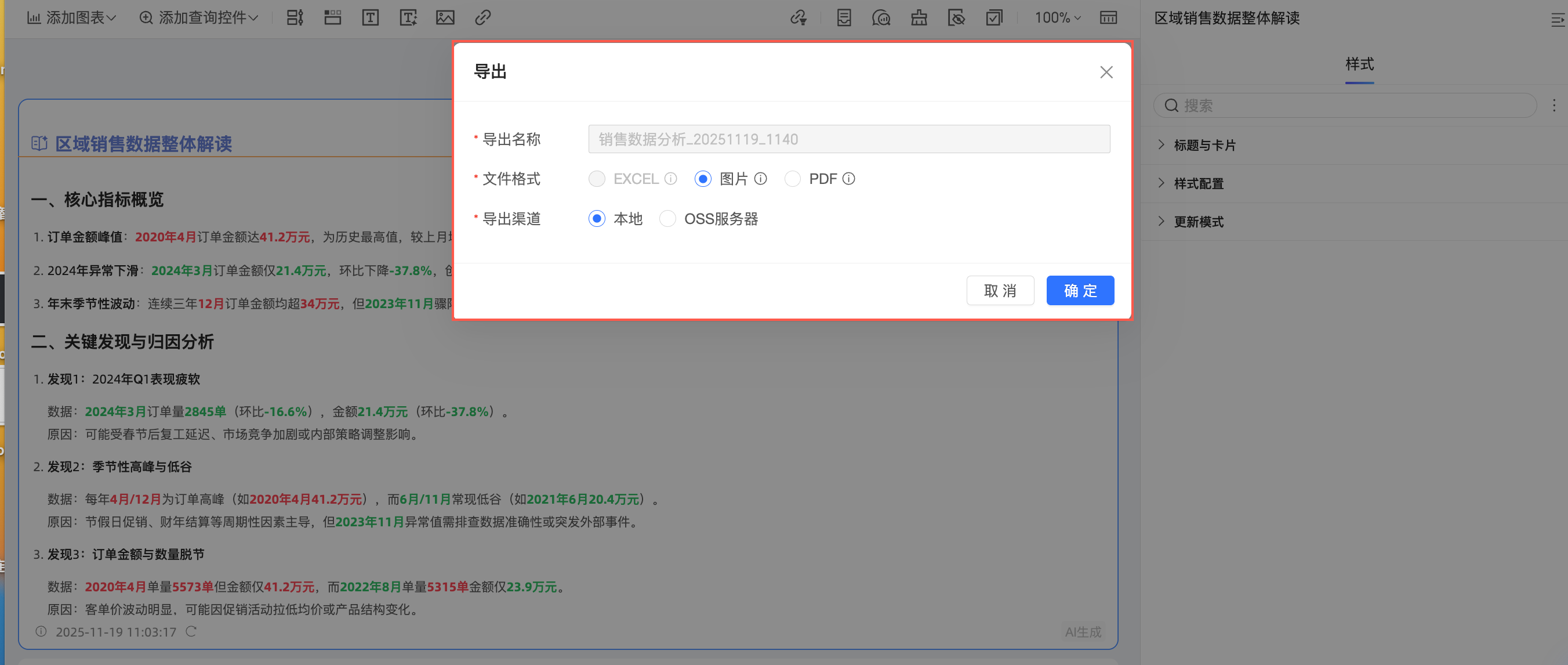Click the refresh icon beside the timestamp

(191, 631)
